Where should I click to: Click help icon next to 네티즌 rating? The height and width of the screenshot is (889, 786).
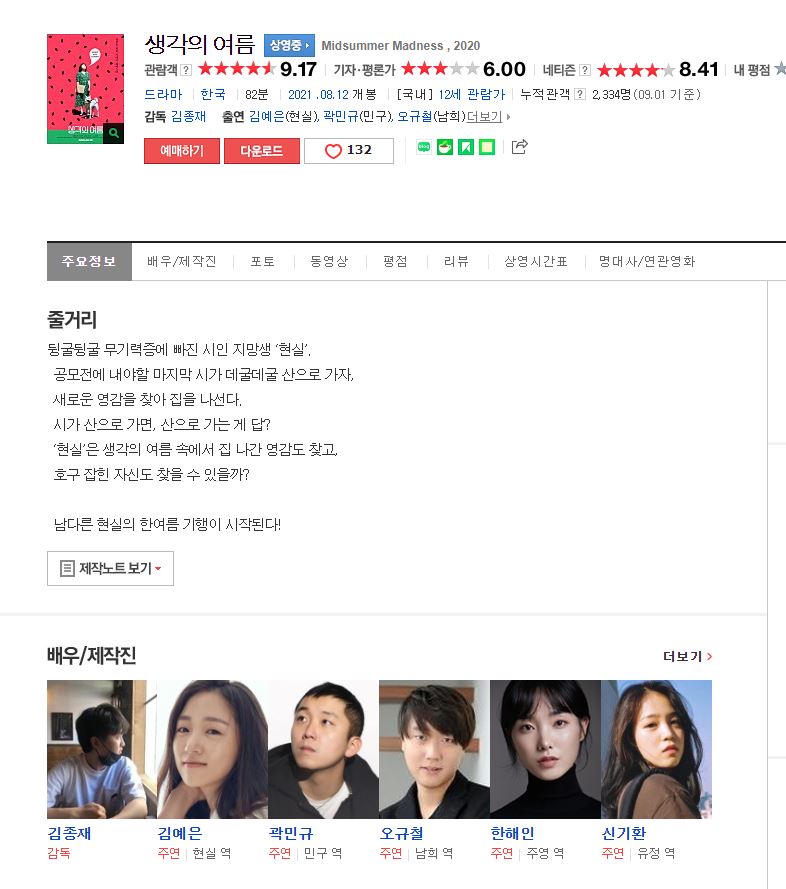coord(585,70)
